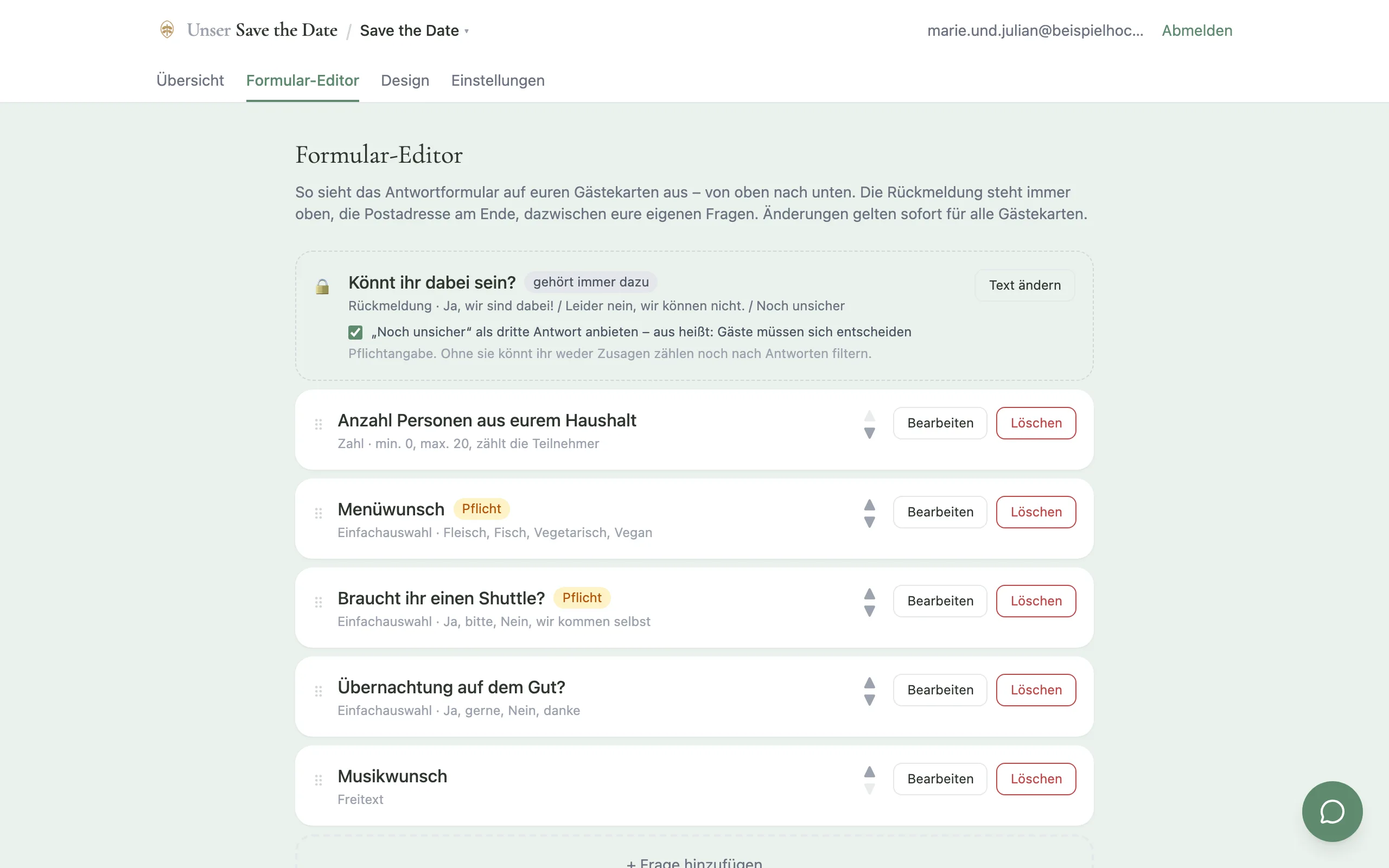
Task: Edit the Übernachtung auf dem Gut question
Action: coord(940,690)
